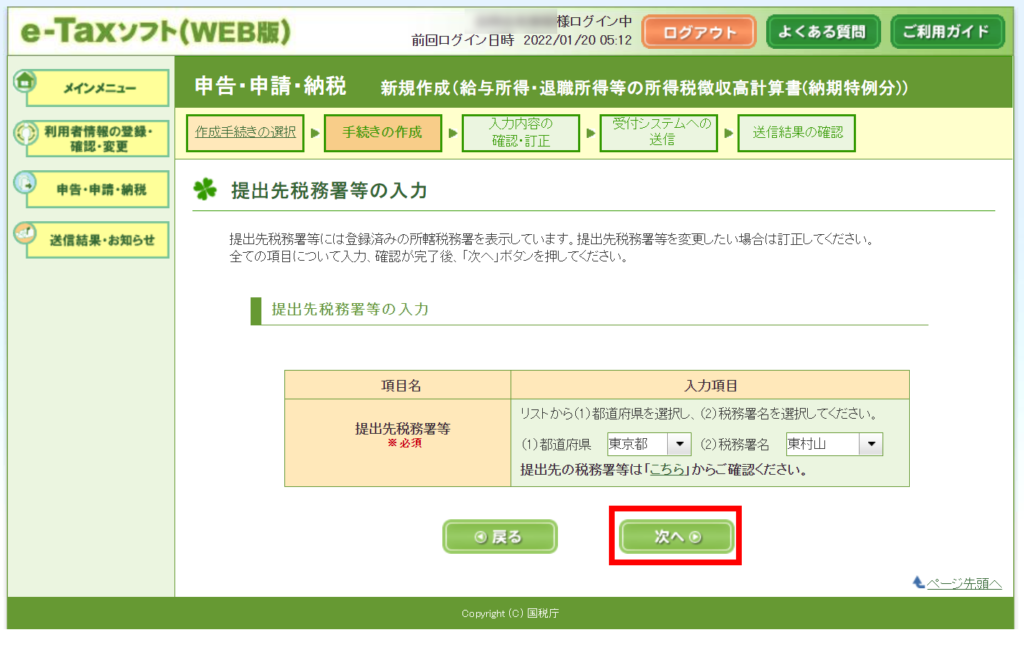Click the 作成手続きの選択 step

pyautogui.click(x=245, y=133)
